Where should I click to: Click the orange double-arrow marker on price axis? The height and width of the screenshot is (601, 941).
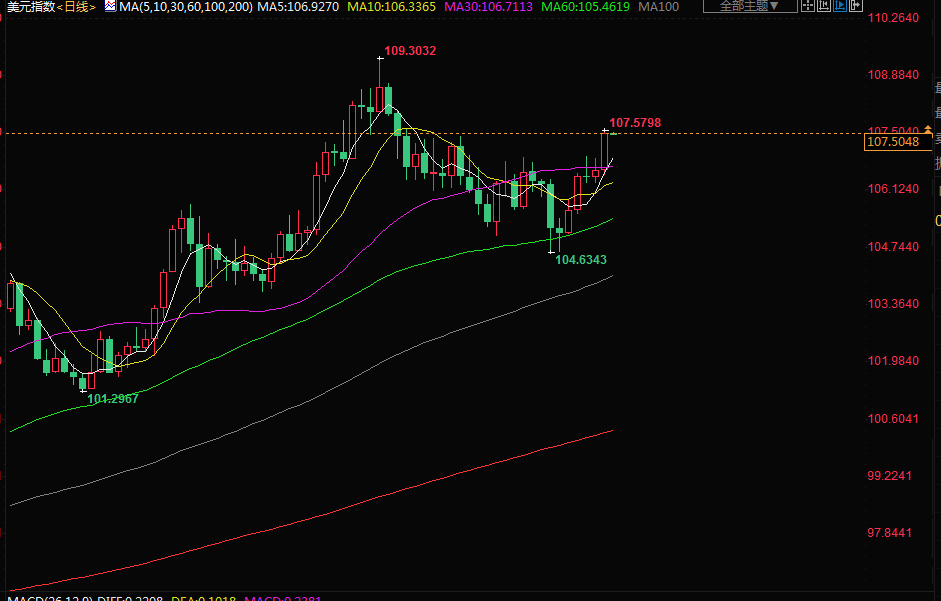coord(929,131)
